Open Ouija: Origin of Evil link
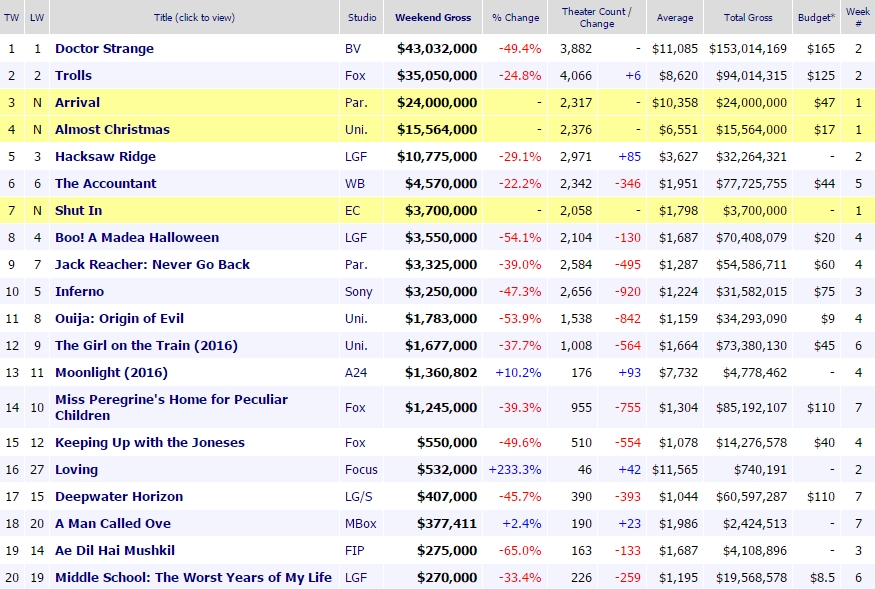The height and width of the screenshot is (589, 875). point(119,319)
